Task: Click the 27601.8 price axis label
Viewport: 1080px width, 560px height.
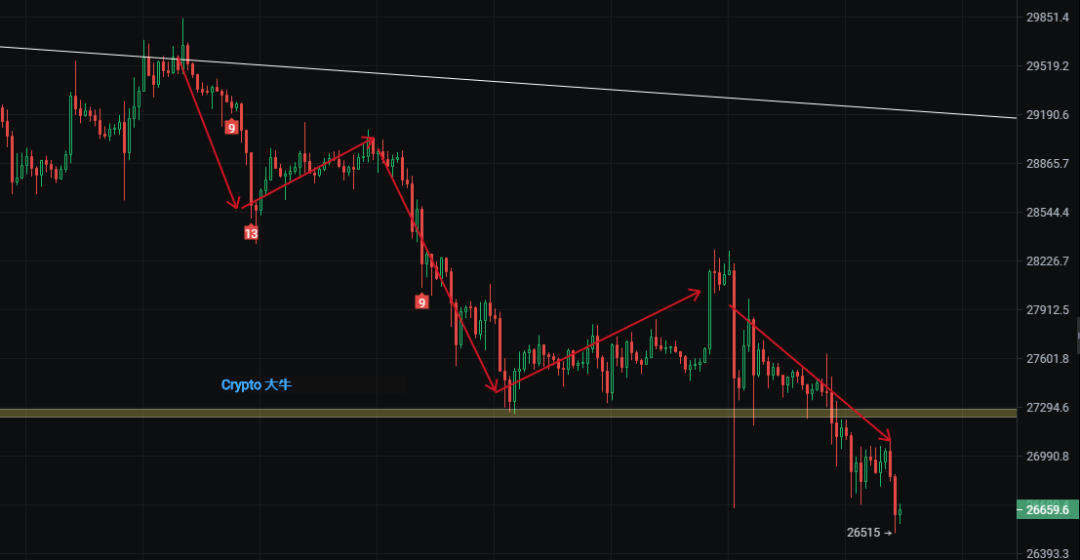Action: click(x=1048, y=359)
